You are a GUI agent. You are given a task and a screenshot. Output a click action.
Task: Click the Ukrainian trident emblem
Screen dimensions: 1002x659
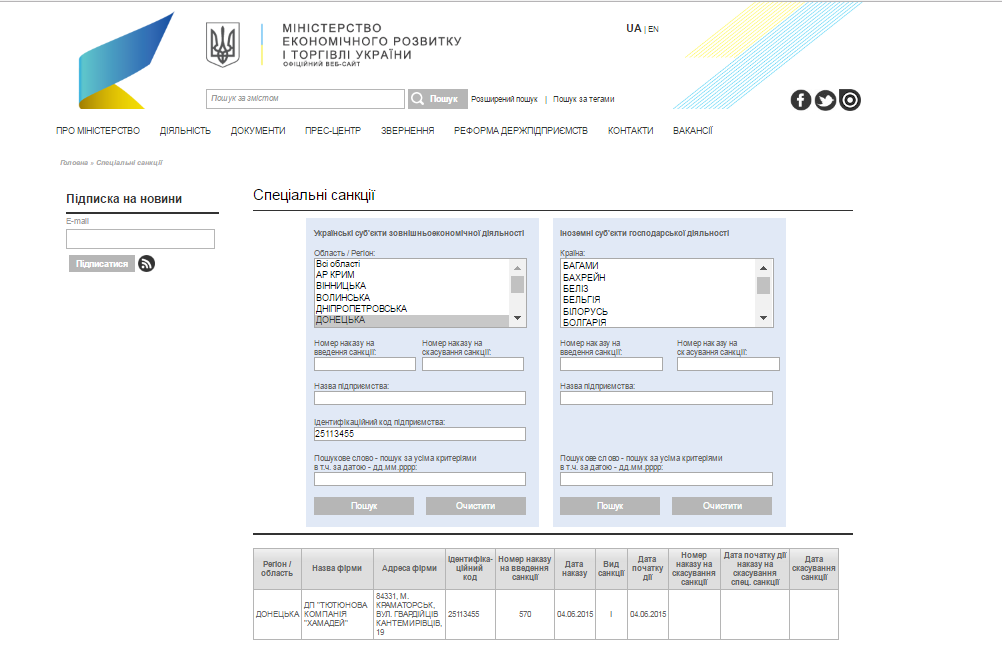[223, 46]
